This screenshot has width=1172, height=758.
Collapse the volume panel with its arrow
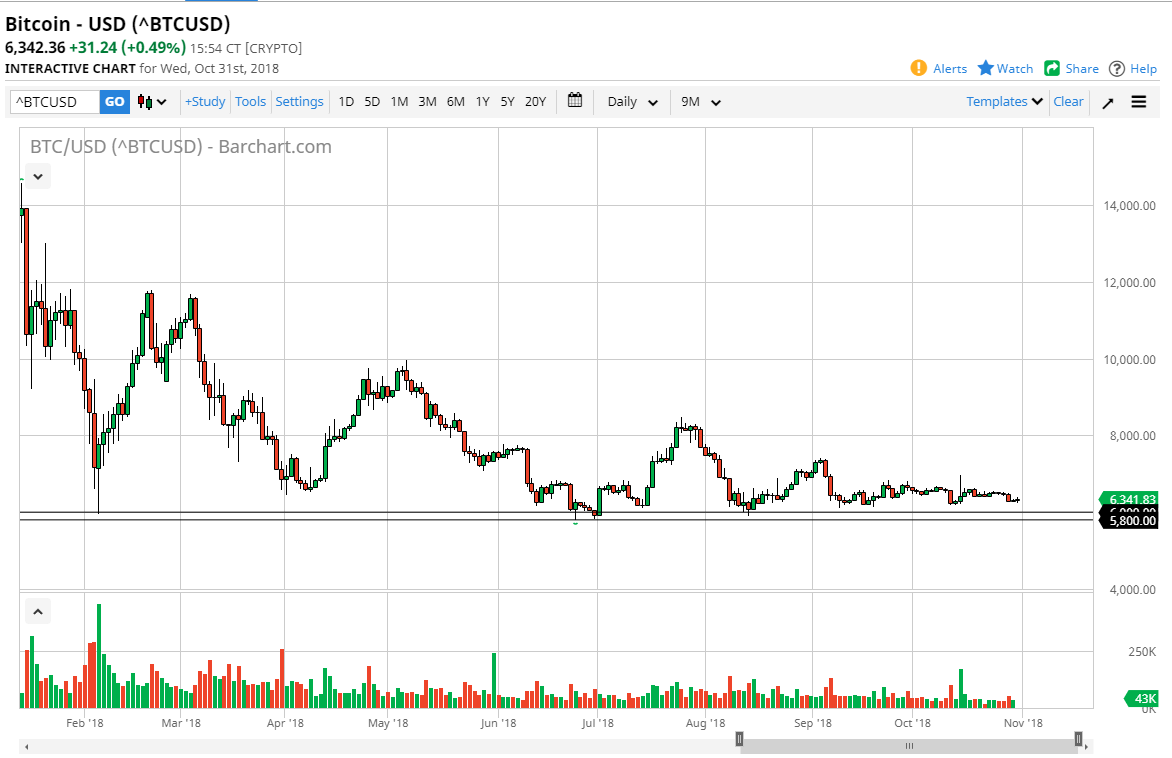pyautogui.click(x=37, y=611)
